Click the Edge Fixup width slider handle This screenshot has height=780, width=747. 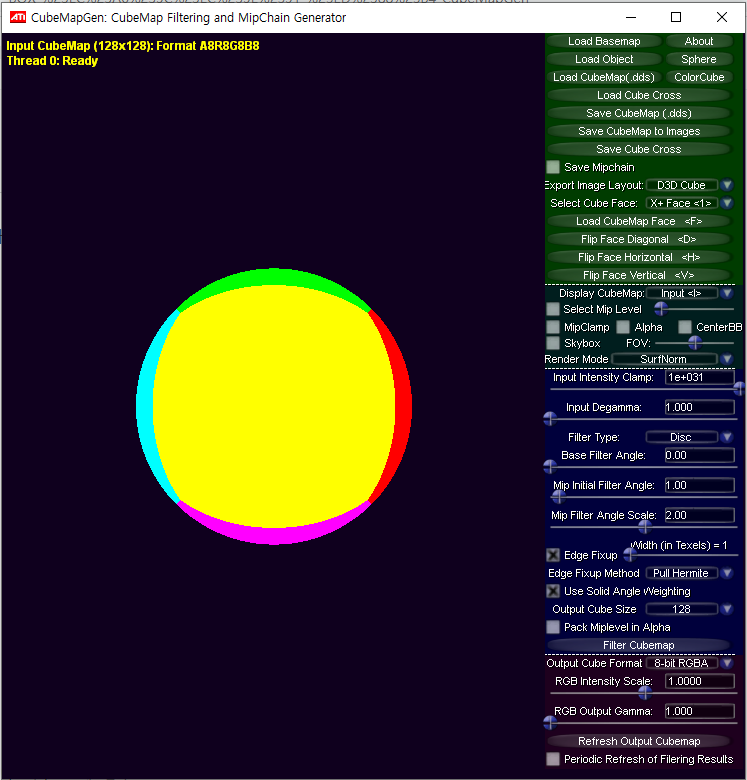point(630,554)
